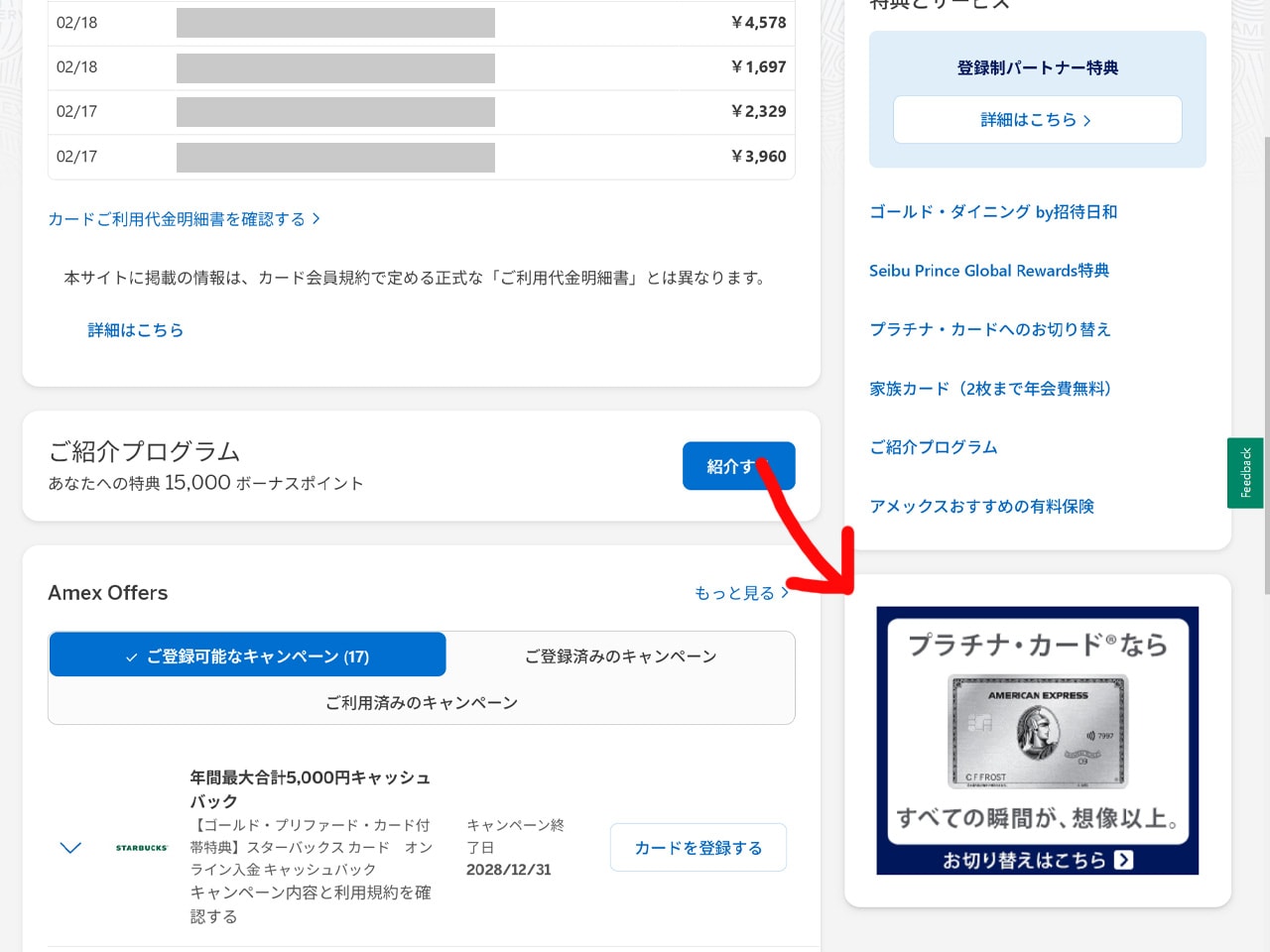Open 家族カード（2枚まで年会費無料） link
1270x952 pixels.
[990, 389]
